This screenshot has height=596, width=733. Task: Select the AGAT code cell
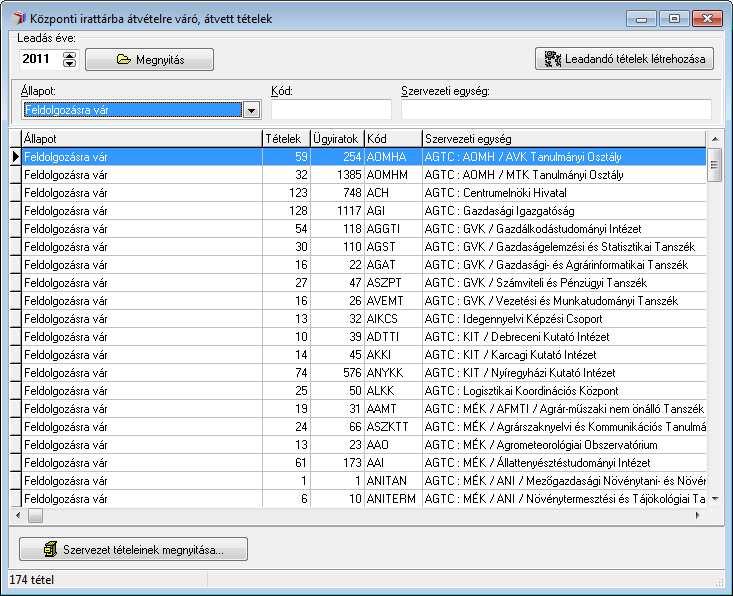coord(393,265)
